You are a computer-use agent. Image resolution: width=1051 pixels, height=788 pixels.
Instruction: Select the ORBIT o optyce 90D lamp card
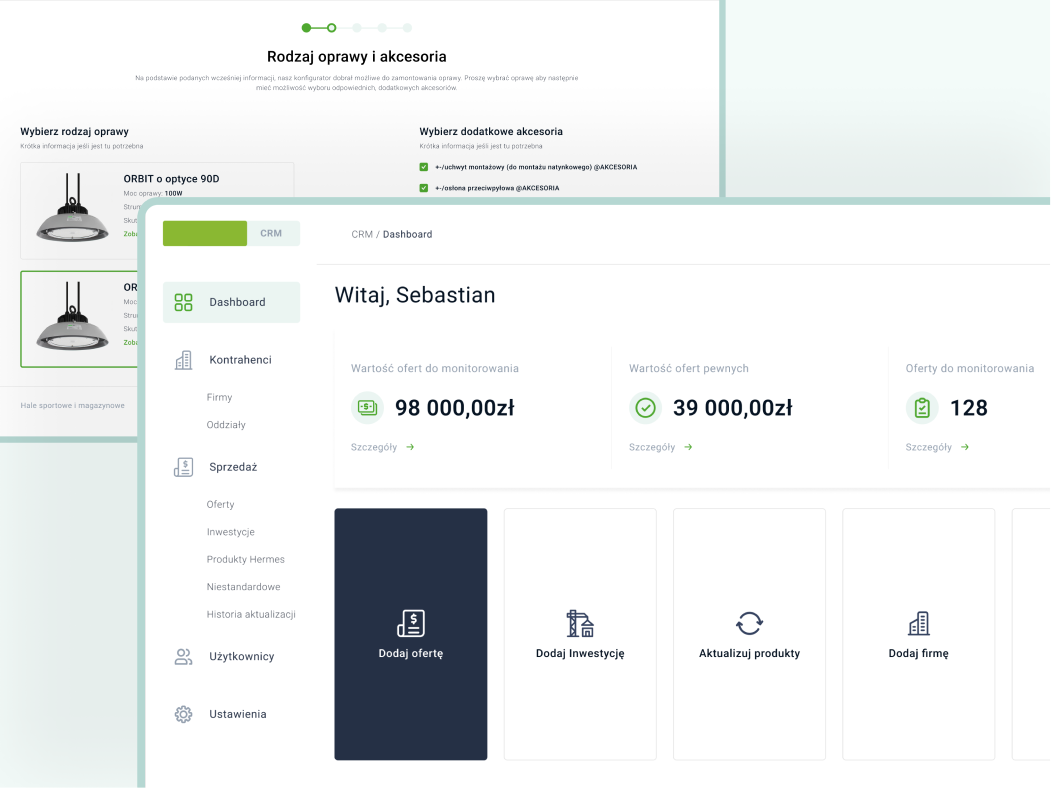pos(157,210)
